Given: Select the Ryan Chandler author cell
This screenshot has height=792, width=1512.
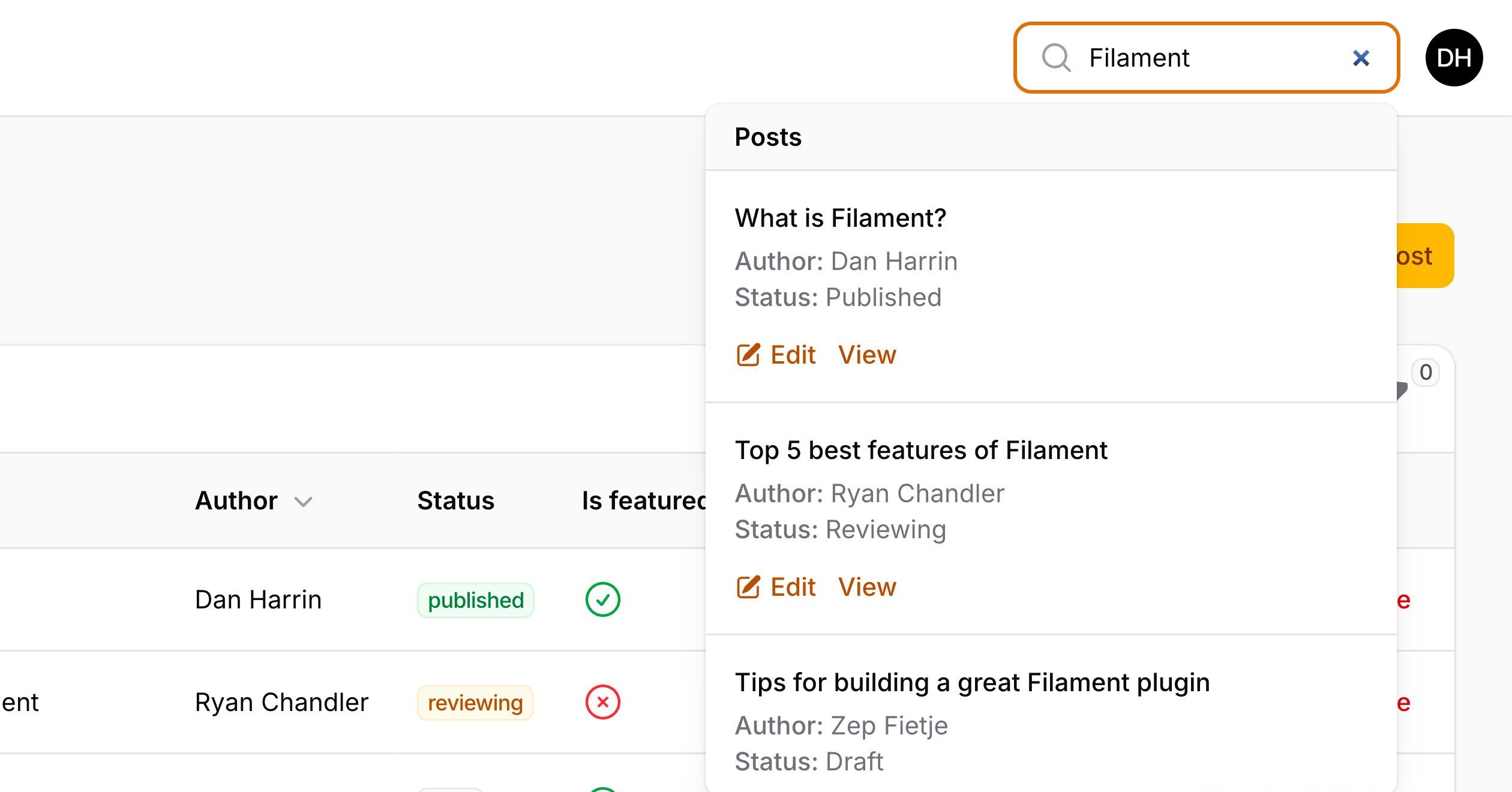Looking at the screenshot, I should (281, 702).
